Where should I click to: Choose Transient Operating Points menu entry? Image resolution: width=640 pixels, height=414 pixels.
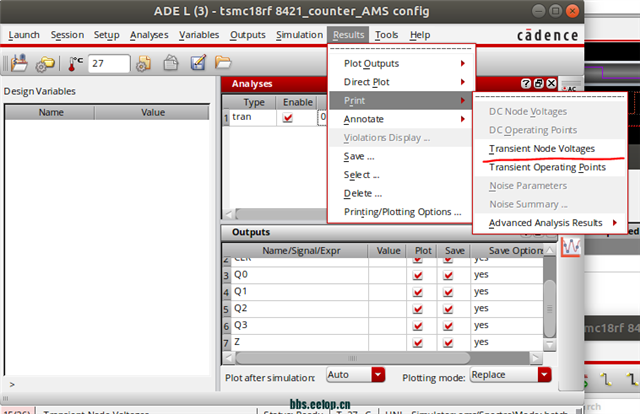[546, 167]
